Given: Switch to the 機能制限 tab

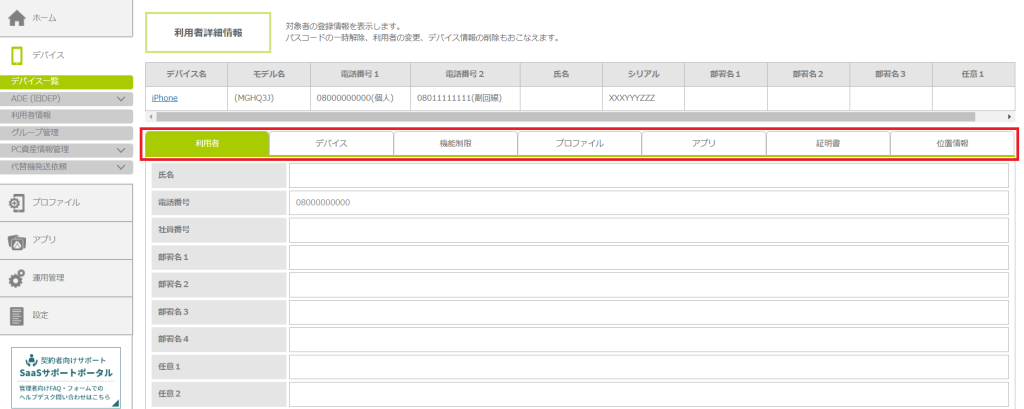Looking at the screenshot, I should (455, 144).
